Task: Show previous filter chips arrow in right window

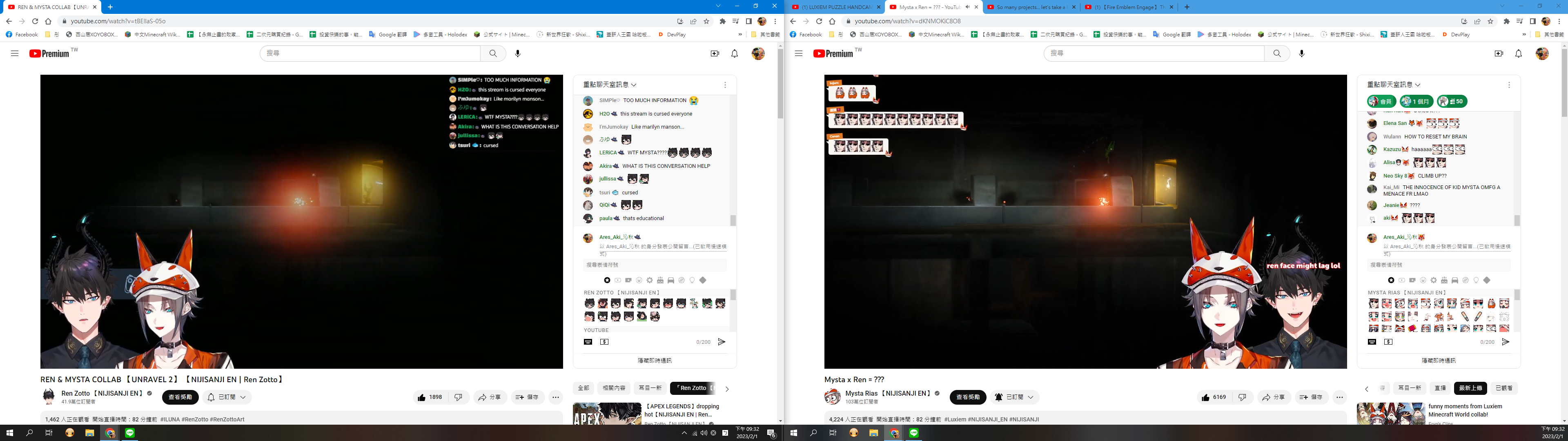Action: [1367, 389]
